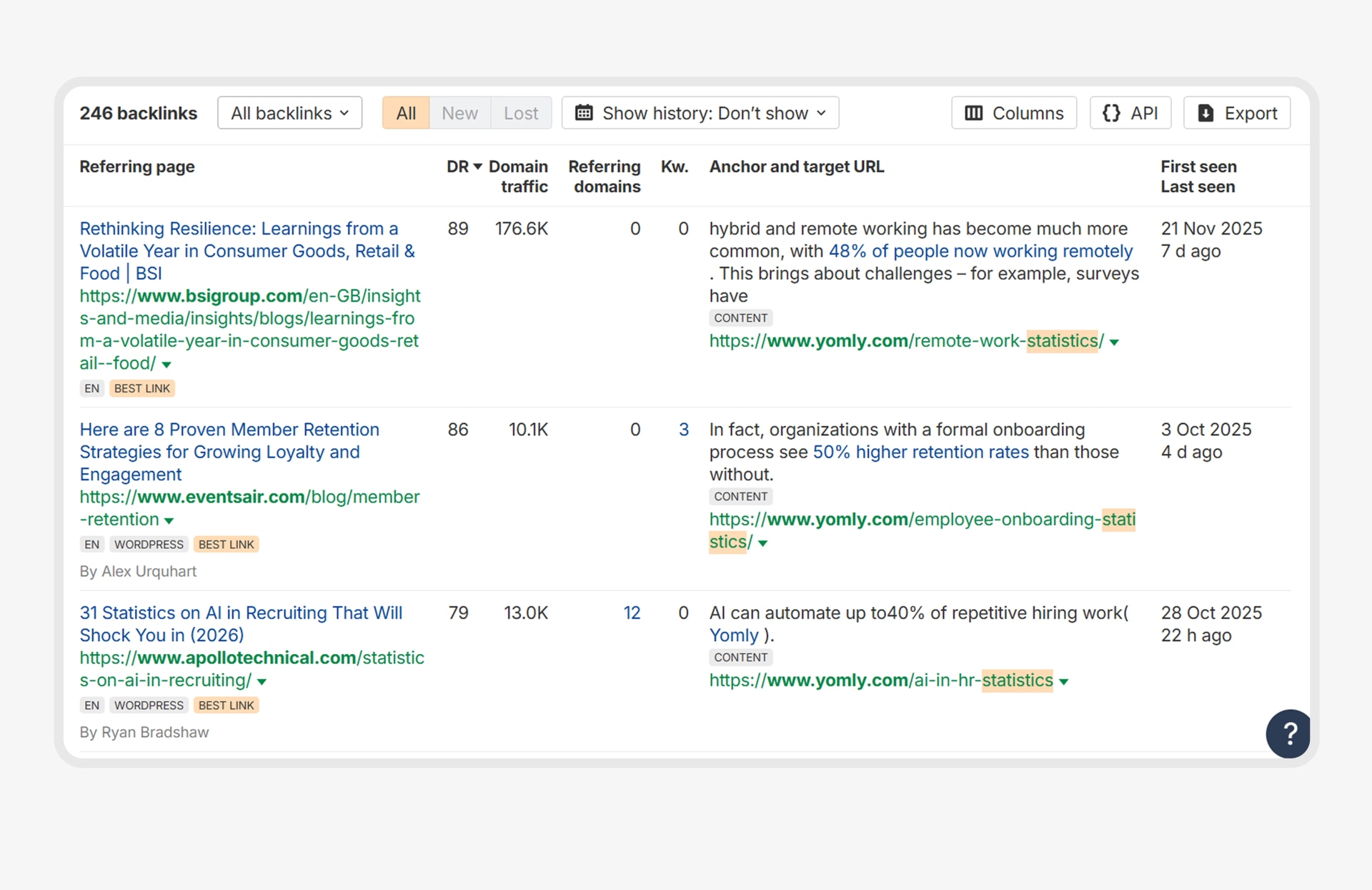This screenshot has height=890, width=1372.
Task: Click the "50% higher retention rates" anchor link
Action: tap(921, 452)
